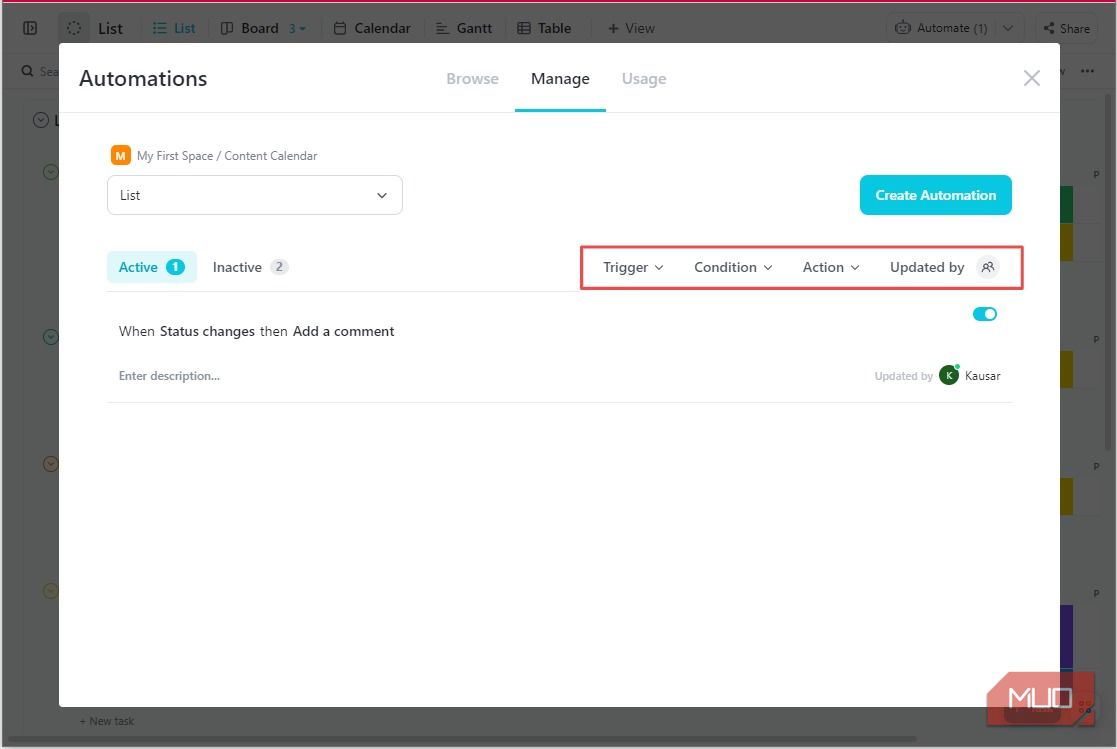Disable the Status changes automation toggle
Image resolution: width=1117 pixels, height=749 pixels.
tap(985, 313)
